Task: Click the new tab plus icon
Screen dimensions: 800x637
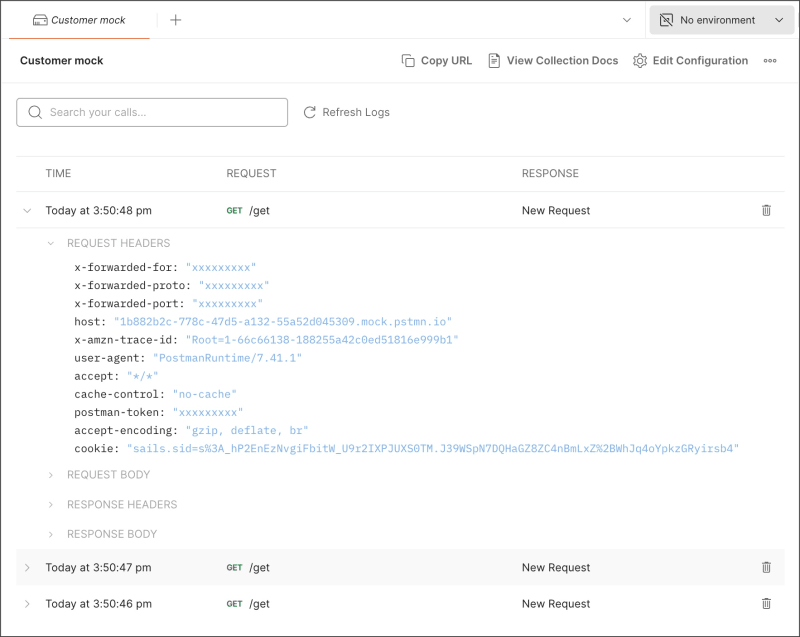Action: pyautogui.click(x=176, y=20)
